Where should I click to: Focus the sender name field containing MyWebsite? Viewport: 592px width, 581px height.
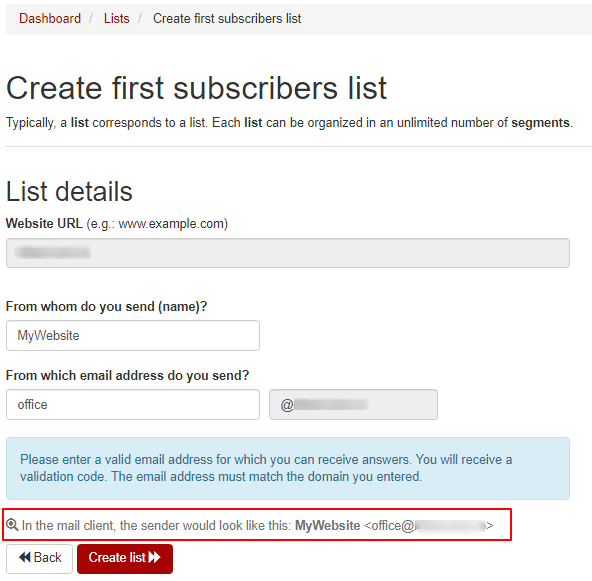(133, 336)
